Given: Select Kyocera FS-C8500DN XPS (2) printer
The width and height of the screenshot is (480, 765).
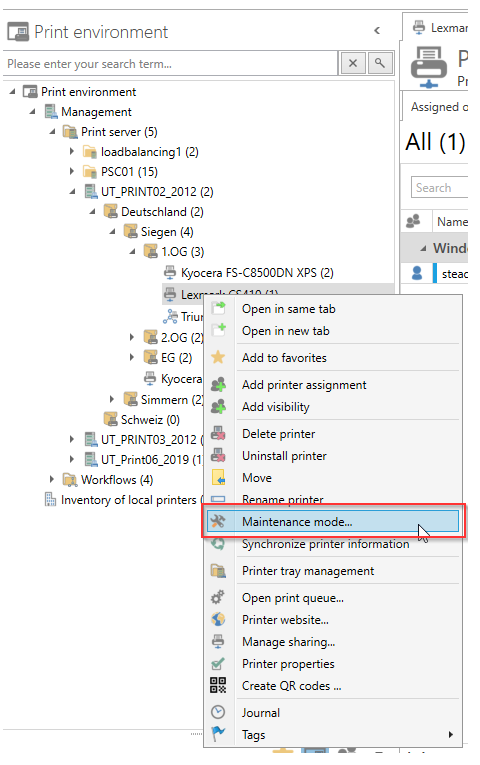Looking at the screenshot, I should pyautogui.click(x=257, y=273).
